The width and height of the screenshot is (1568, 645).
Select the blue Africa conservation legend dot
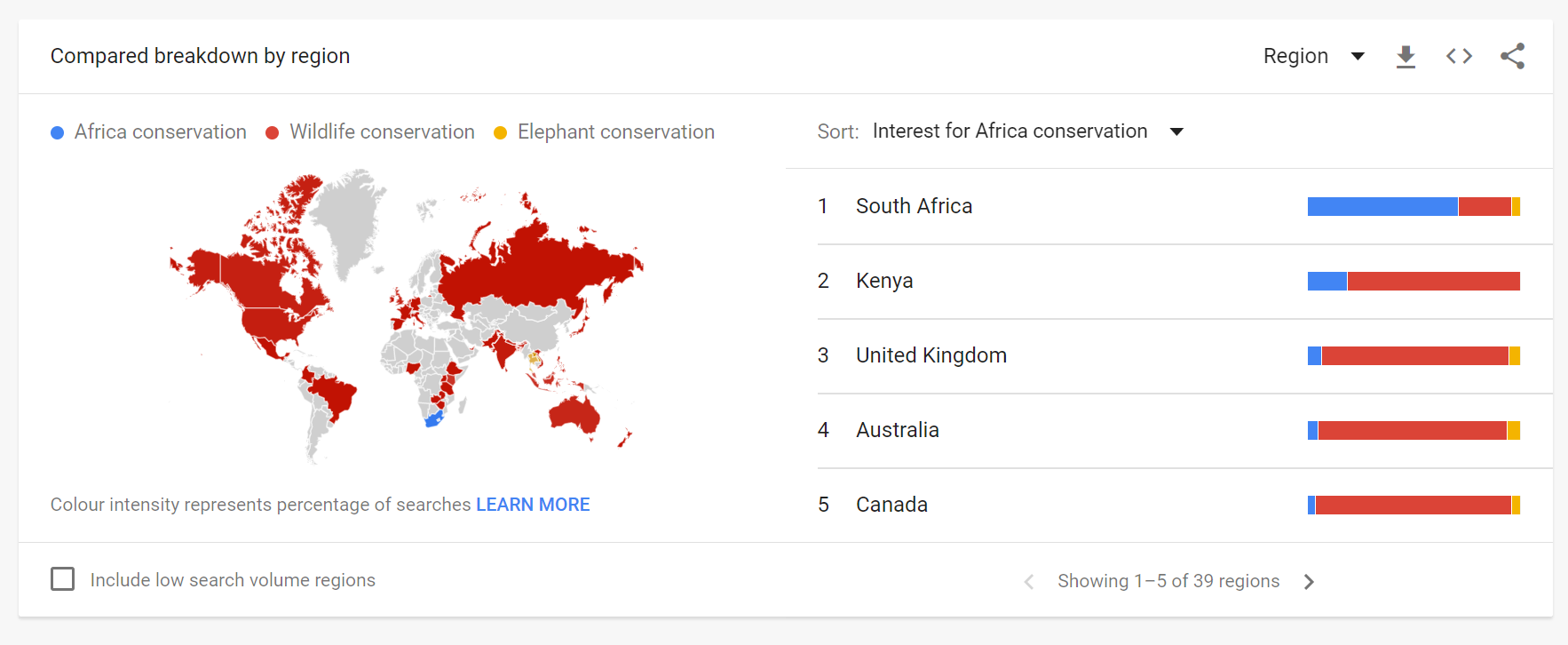point(58,131)
